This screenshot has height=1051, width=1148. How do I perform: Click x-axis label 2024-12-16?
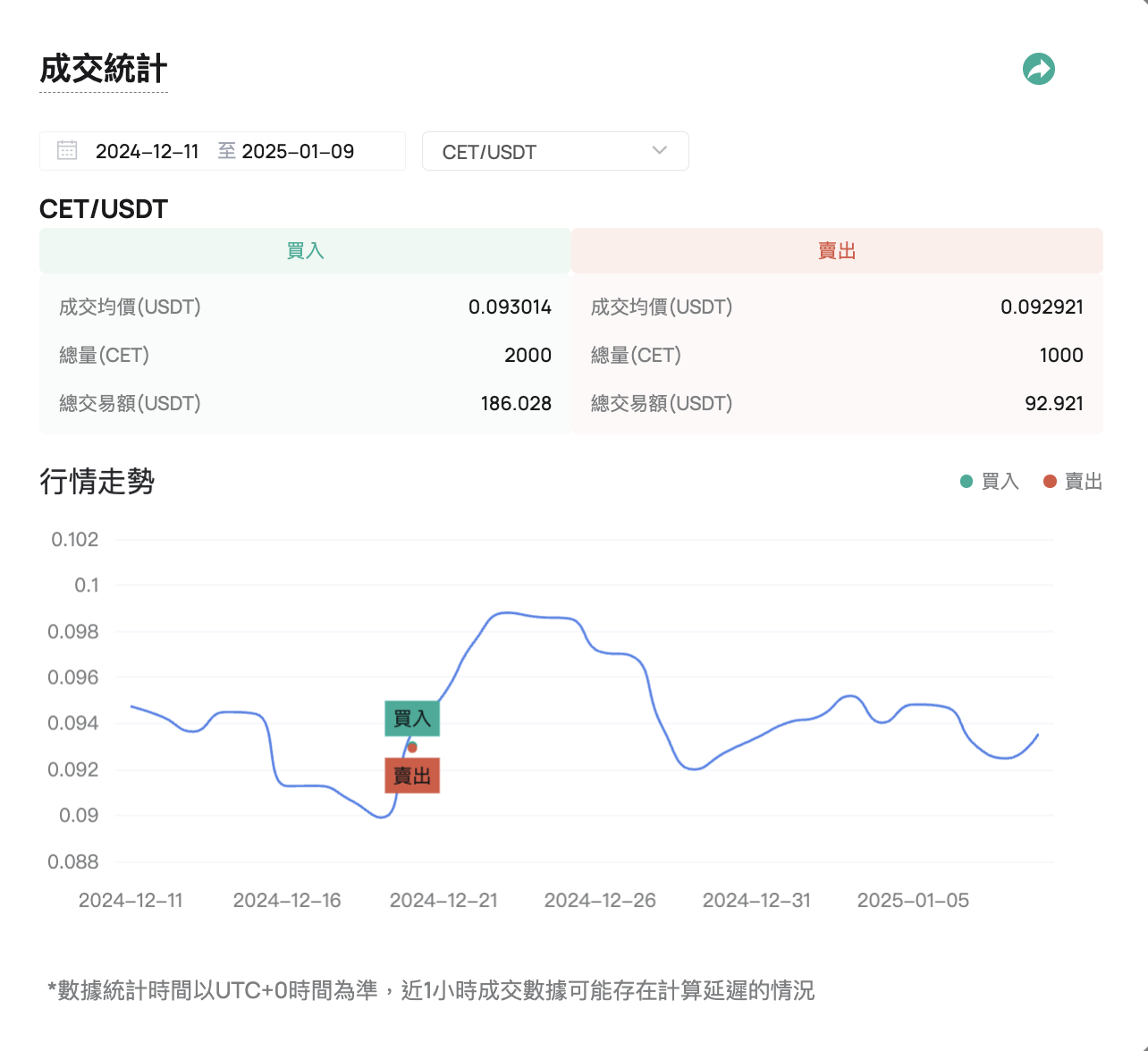[x=287, y=901]
